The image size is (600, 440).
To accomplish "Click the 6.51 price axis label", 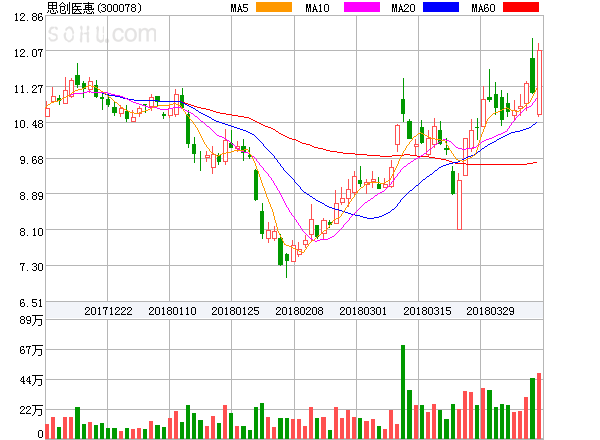I will click(31, 303).
